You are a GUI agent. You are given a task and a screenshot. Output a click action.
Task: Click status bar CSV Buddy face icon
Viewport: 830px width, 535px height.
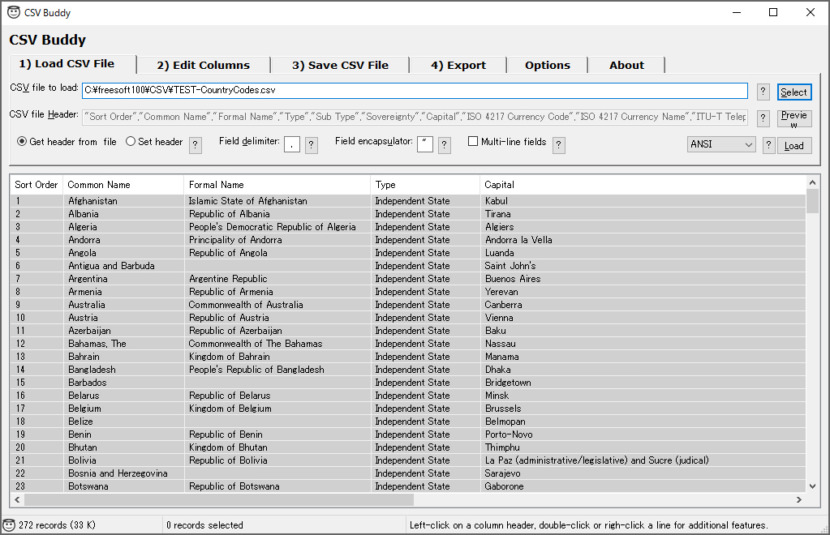9,525
